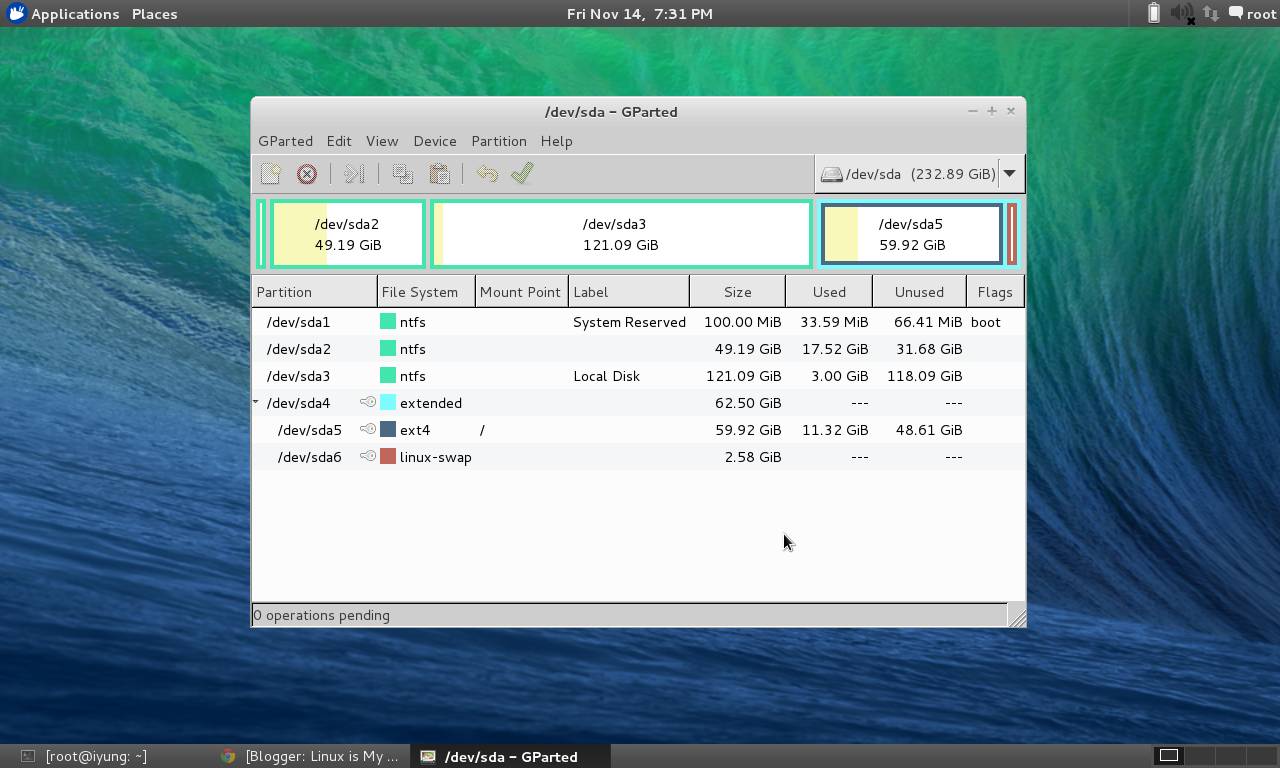Select /dev/sda2 block in disk map

pos(347,234)
